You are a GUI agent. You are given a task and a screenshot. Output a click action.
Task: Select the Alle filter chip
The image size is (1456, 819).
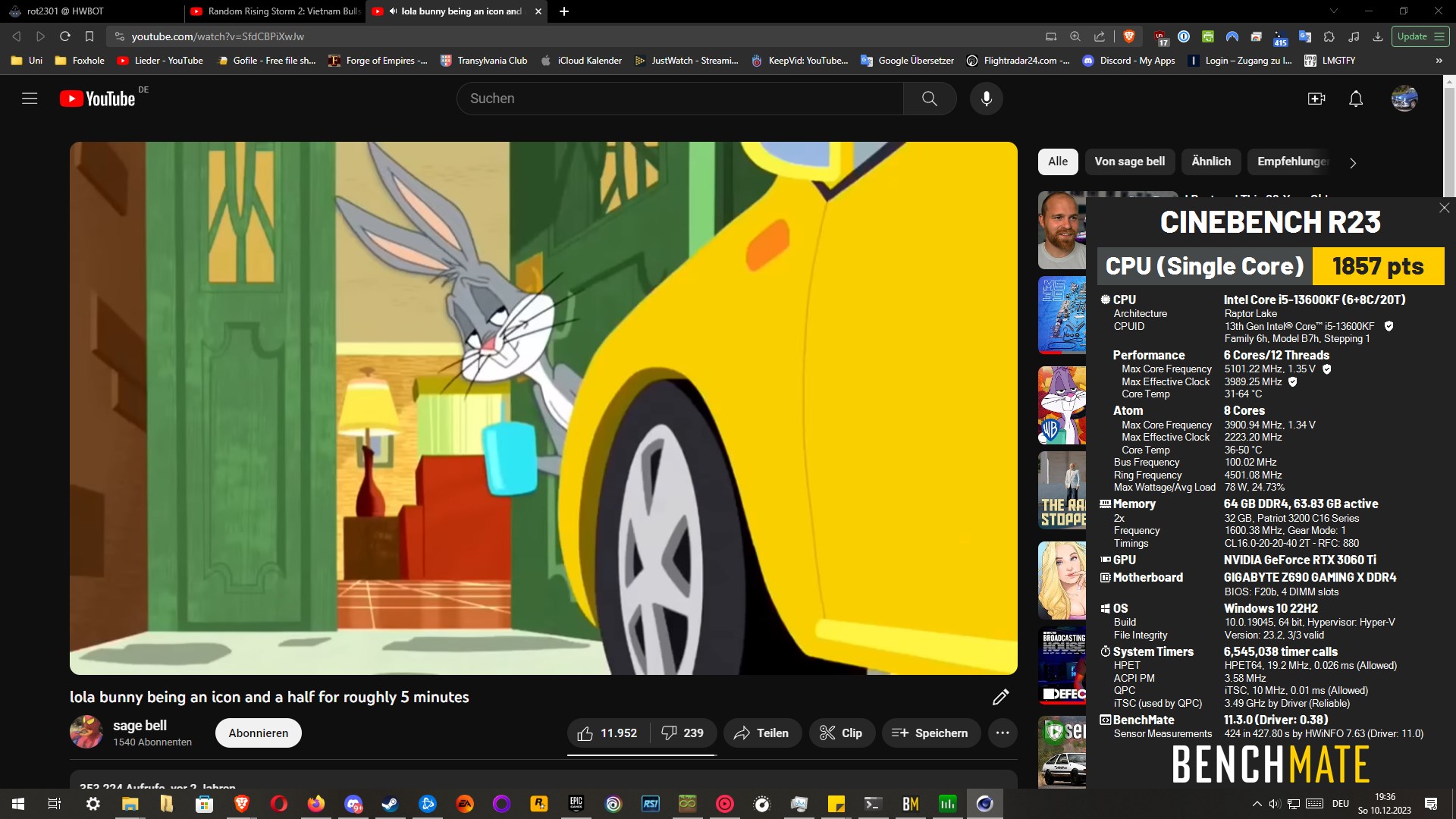coord(1058,162)
